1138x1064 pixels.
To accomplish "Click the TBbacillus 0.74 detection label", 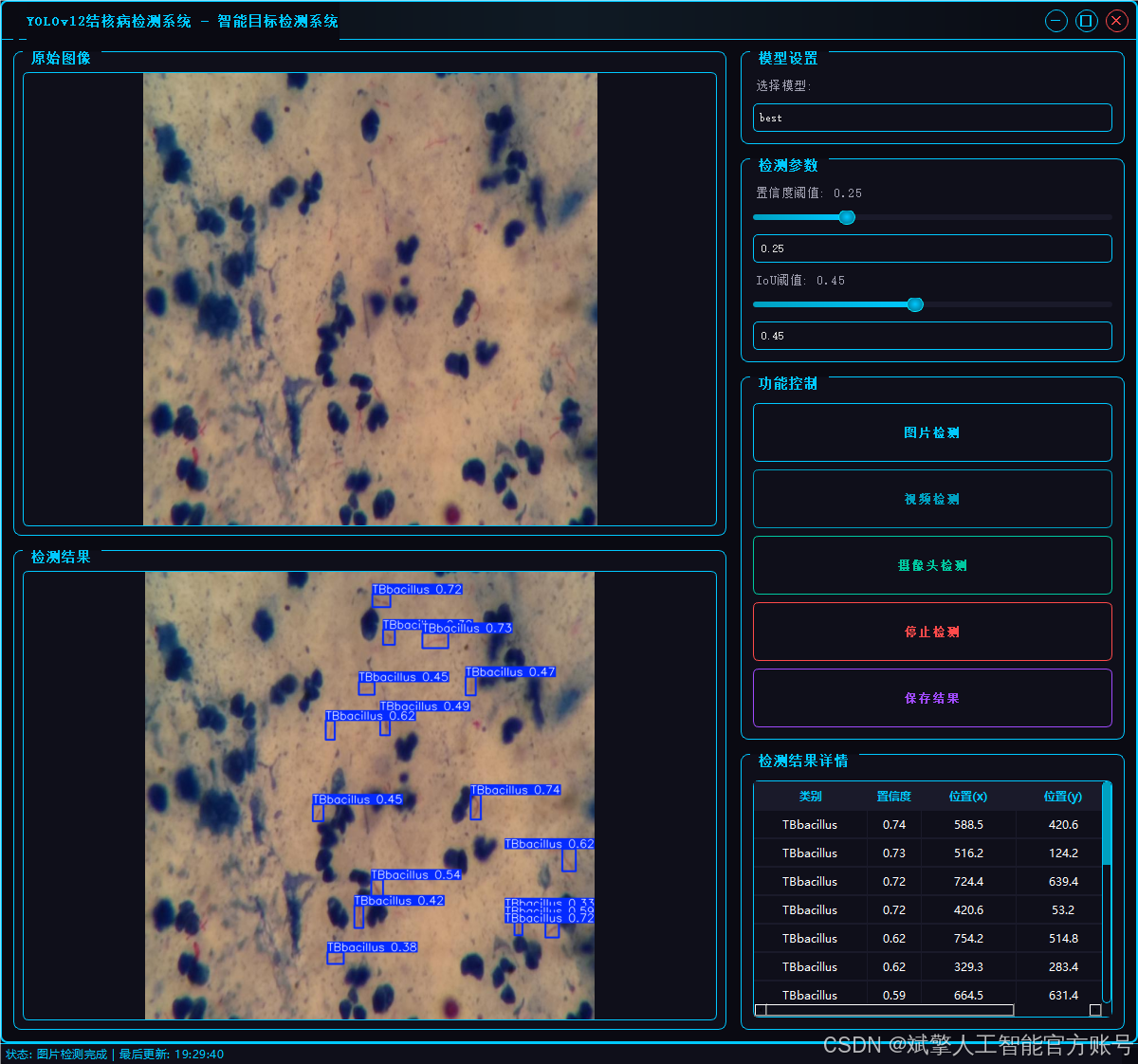I will 516,790.
